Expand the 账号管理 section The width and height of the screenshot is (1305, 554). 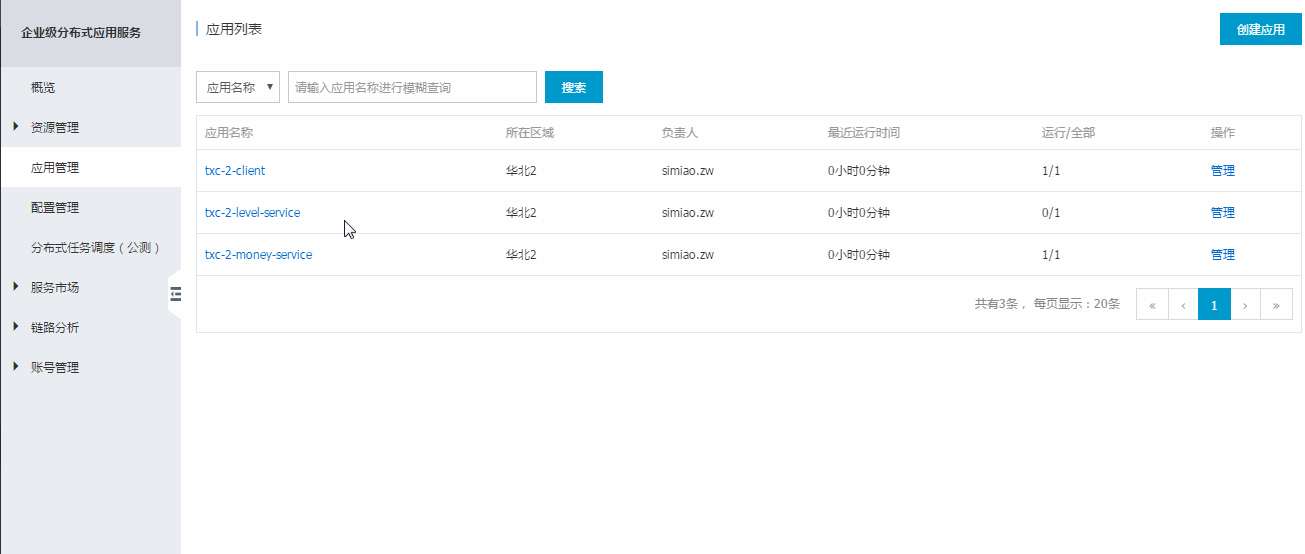[x=54, y=367]
